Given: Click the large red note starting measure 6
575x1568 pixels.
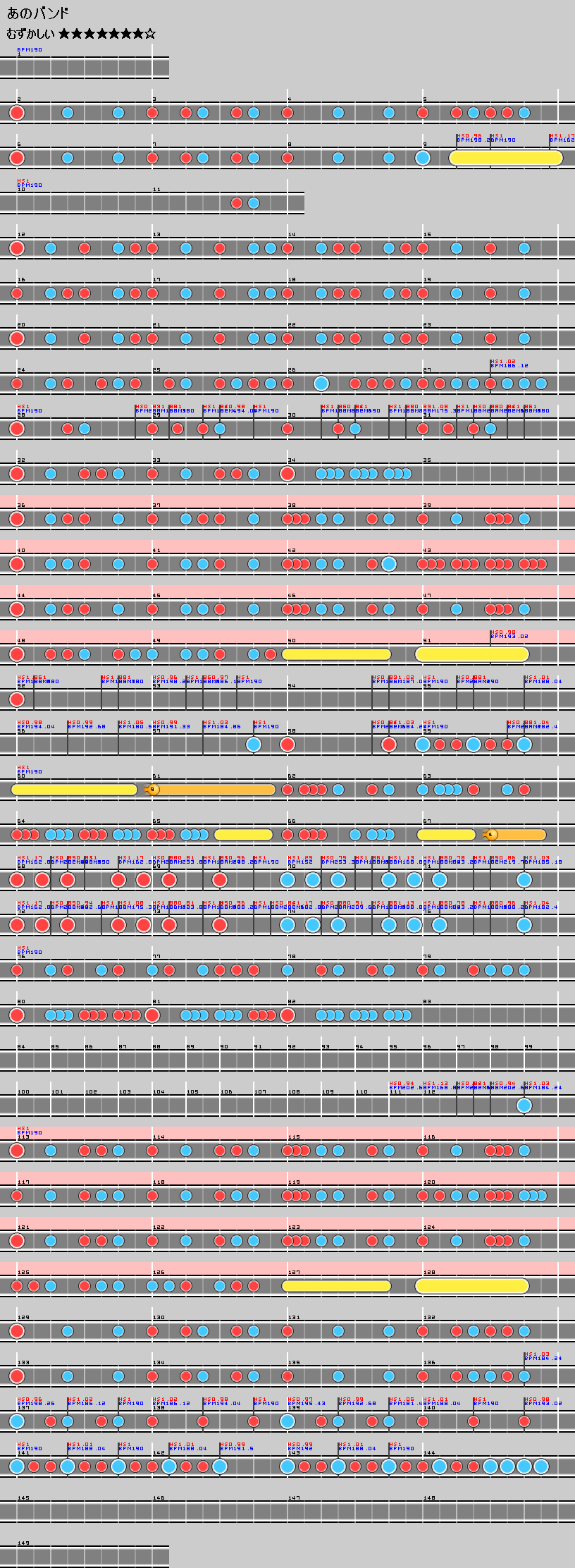Looking at the screenshot, I should (17, 158).
